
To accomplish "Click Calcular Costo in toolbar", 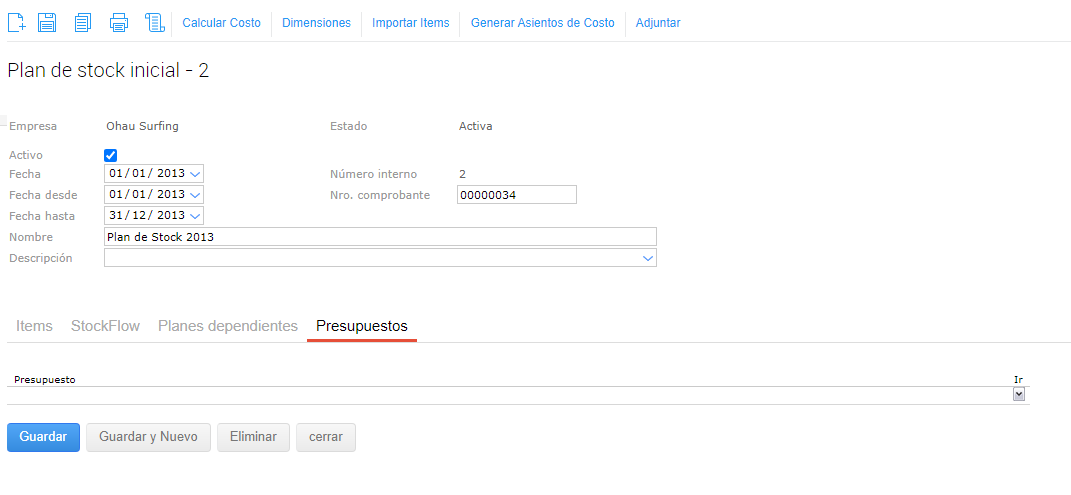I will click(x=221, y=23).
